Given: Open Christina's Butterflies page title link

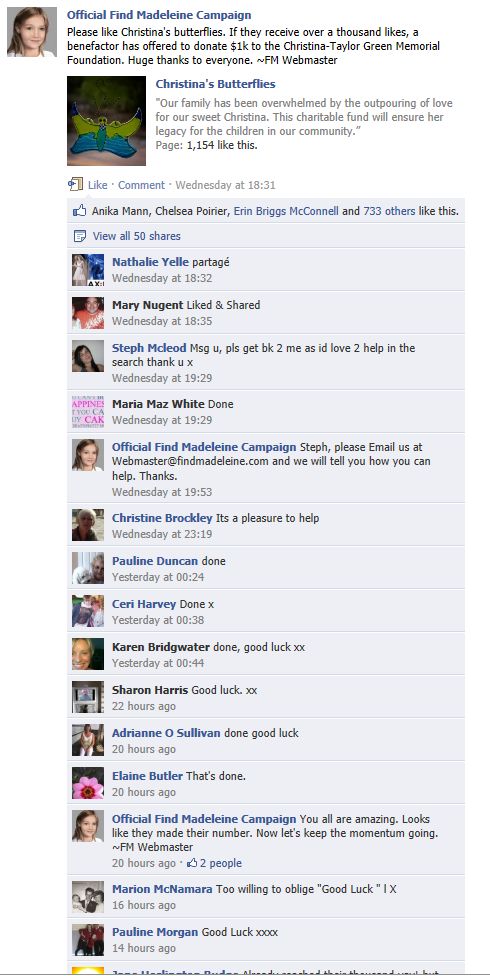Looking at the screenshot, I should 215,84.
